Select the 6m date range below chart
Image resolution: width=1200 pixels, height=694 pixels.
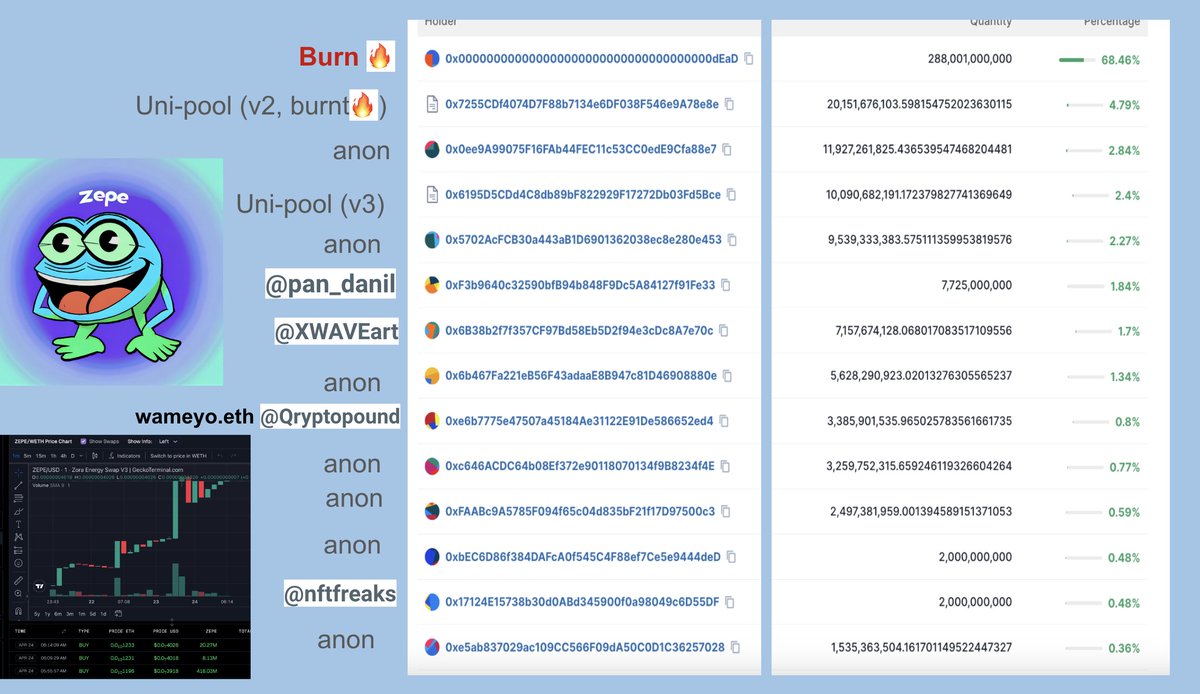pyautogui.click(x=58, y=614)
